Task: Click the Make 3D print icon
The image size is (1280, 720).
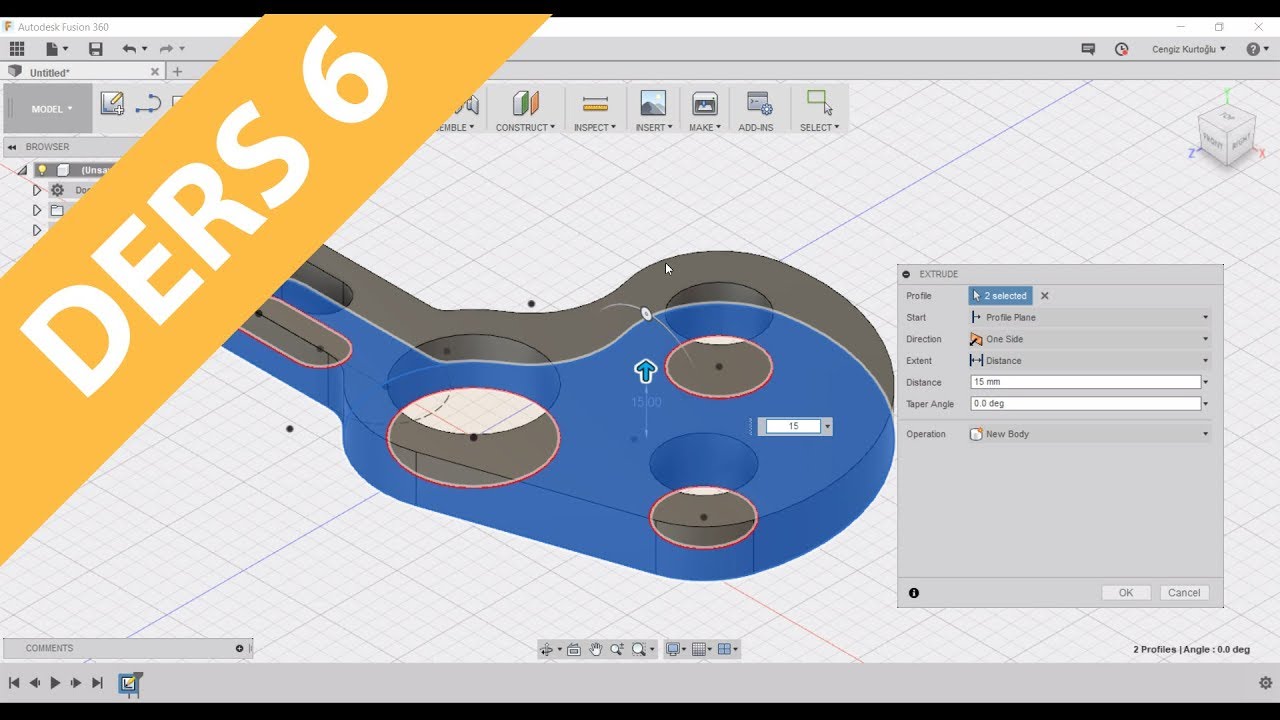Action: coord(704,103)
